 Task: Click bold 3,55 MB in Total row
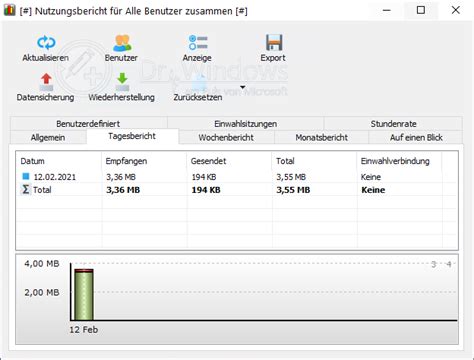point(293,190)
